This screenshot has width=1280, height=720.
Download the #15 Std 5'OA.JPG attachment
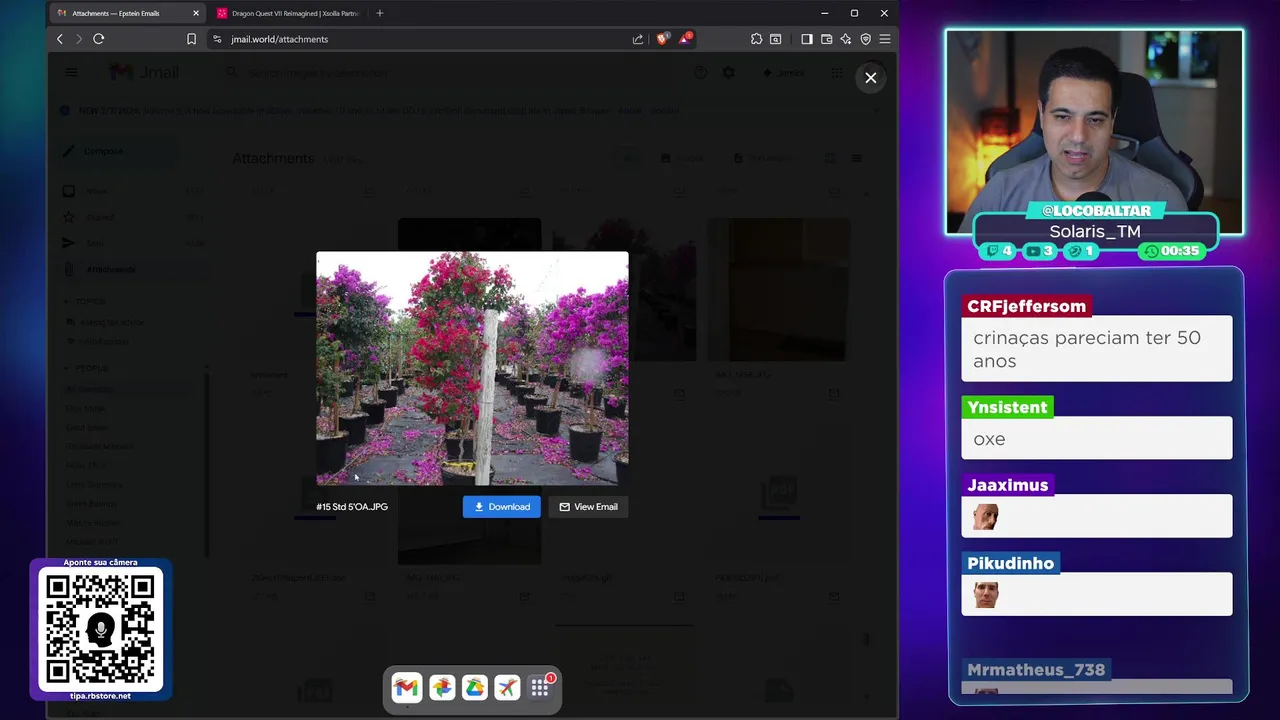coord(502,507)
